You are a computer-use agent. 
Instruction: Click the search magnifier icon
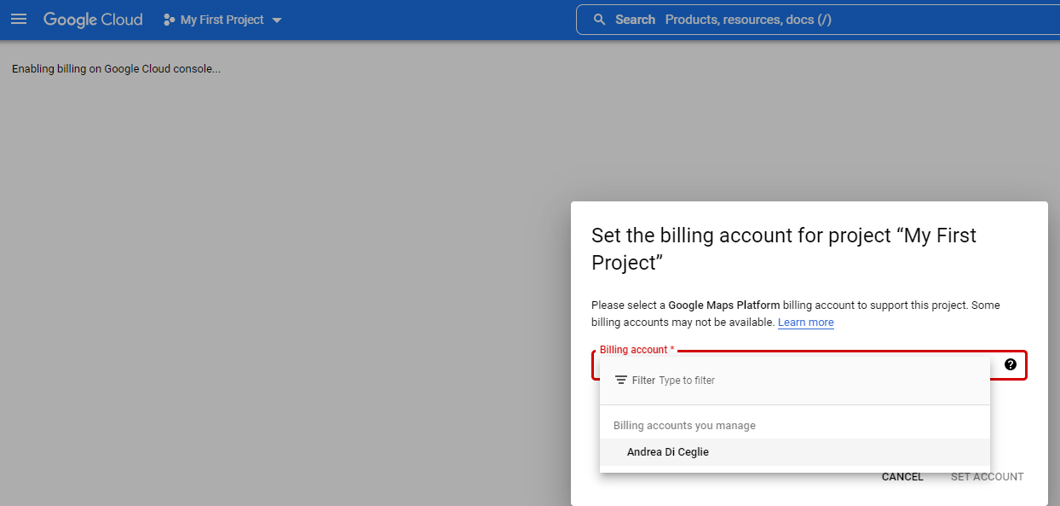pyautogui.click(x=599, y=20)
